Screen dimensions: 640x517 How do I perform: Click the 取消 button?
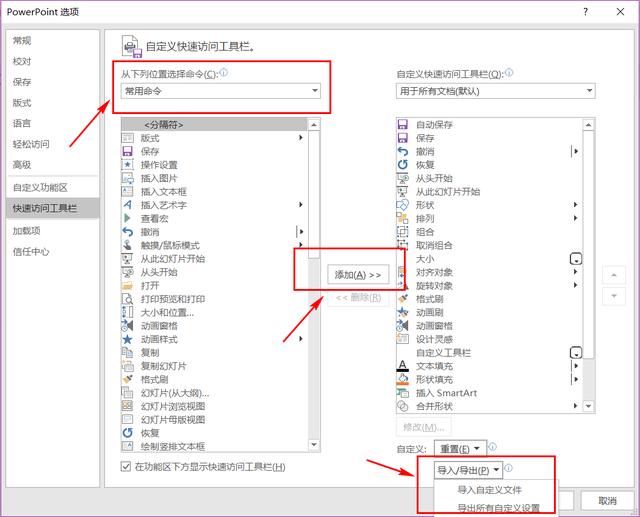[x=607, y=501]
